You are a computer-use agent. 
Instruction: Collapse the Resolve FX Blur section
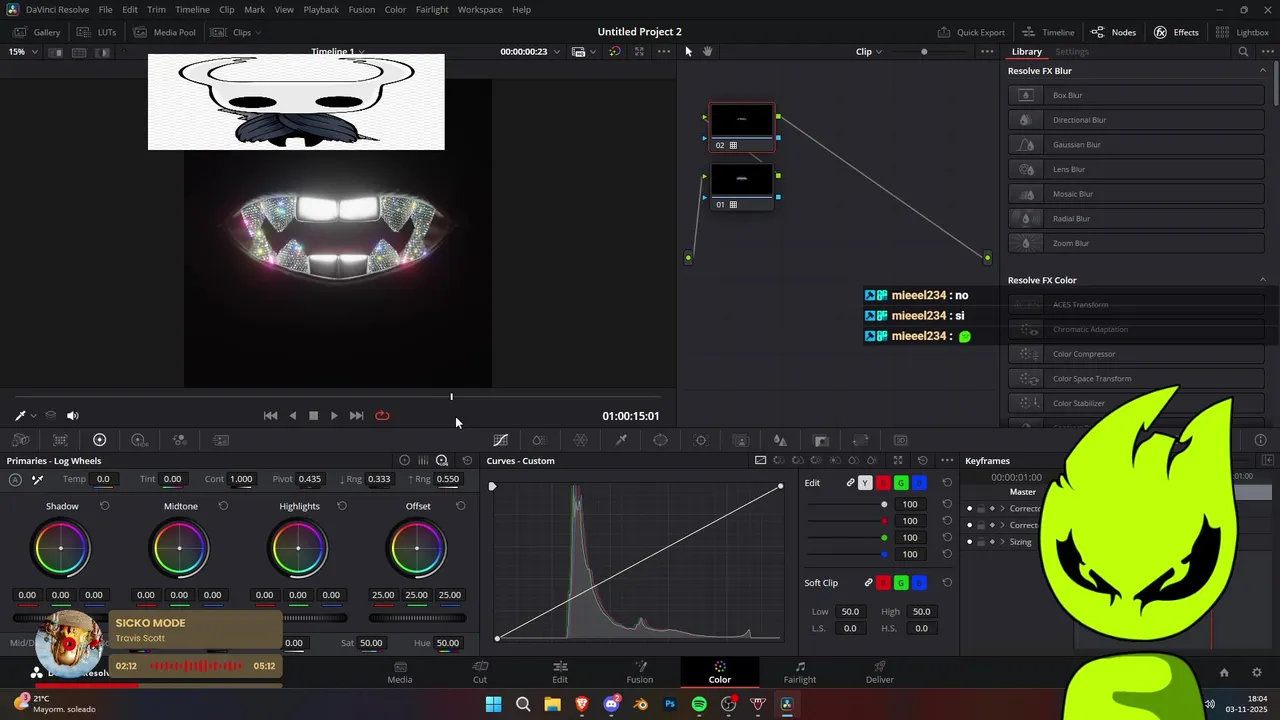point(1262,71)
